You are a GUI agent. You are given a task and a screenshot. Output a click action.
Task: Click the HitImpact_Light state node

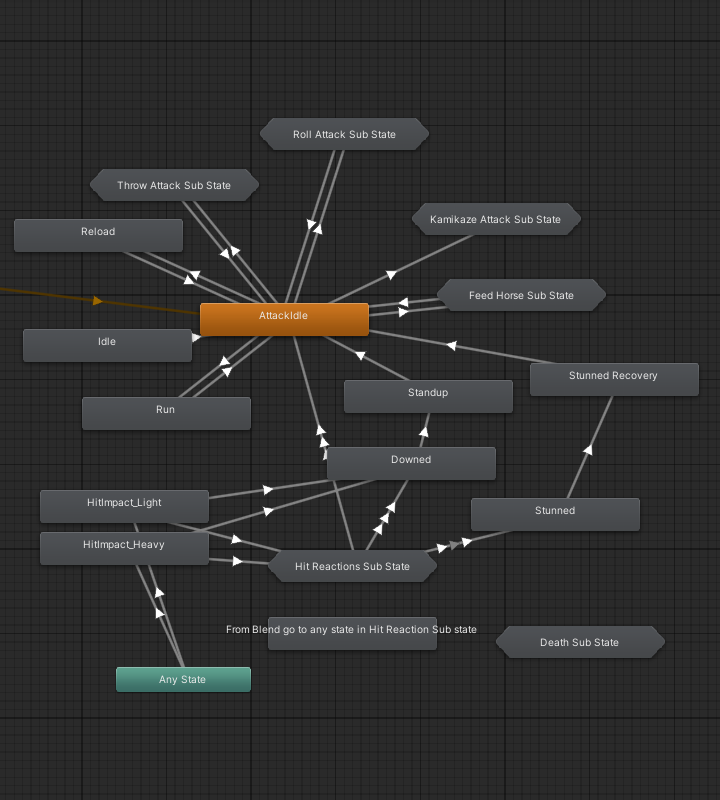tap(124, 506)
